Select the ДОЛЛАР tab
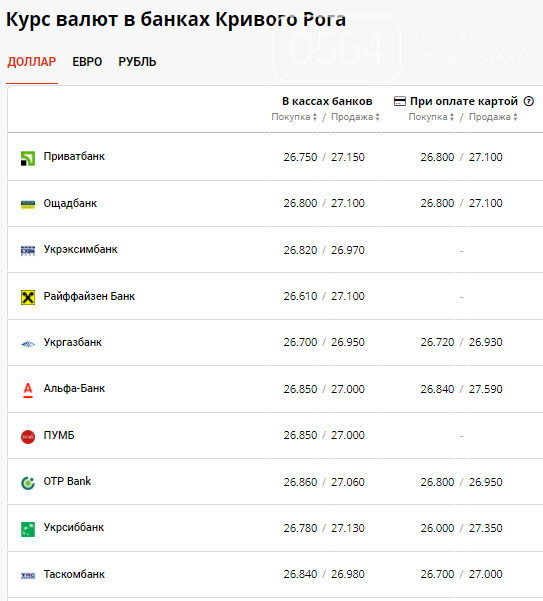The height and width of the screenshot is (601, 543). pos(32,62)
